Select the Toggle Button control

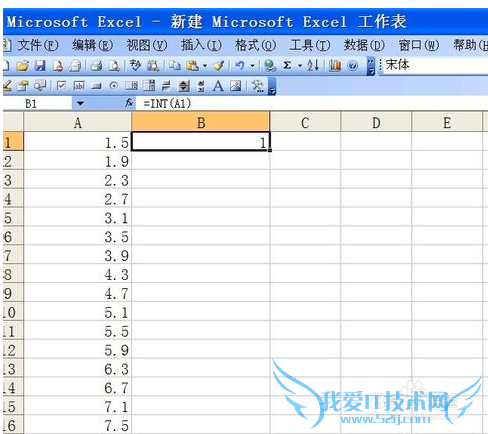coord(166,86)
